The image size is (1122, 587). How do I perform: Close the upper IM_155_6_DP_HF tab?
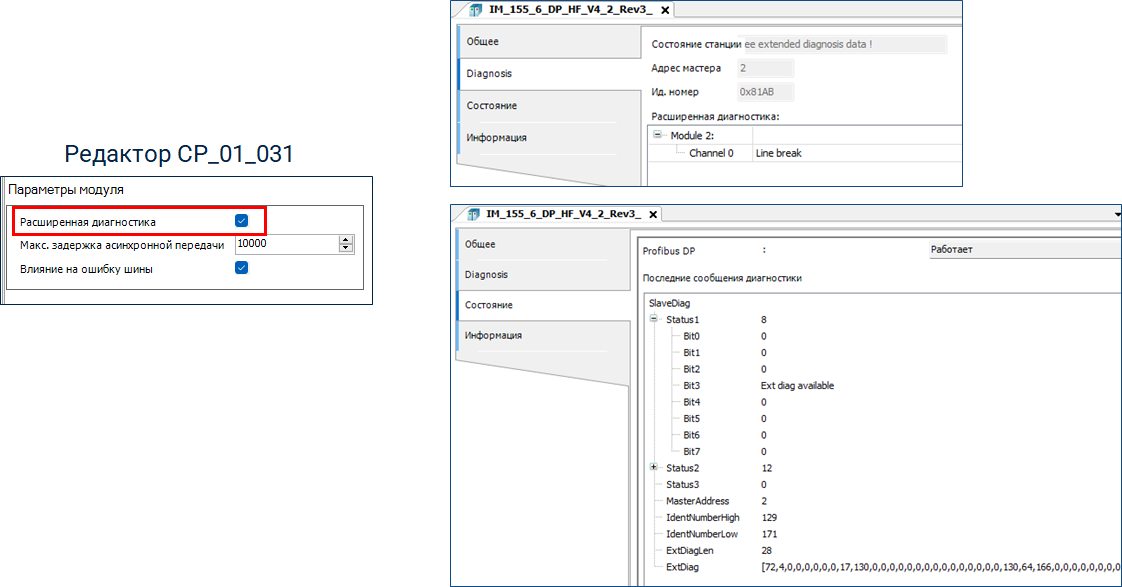point(665,10)
